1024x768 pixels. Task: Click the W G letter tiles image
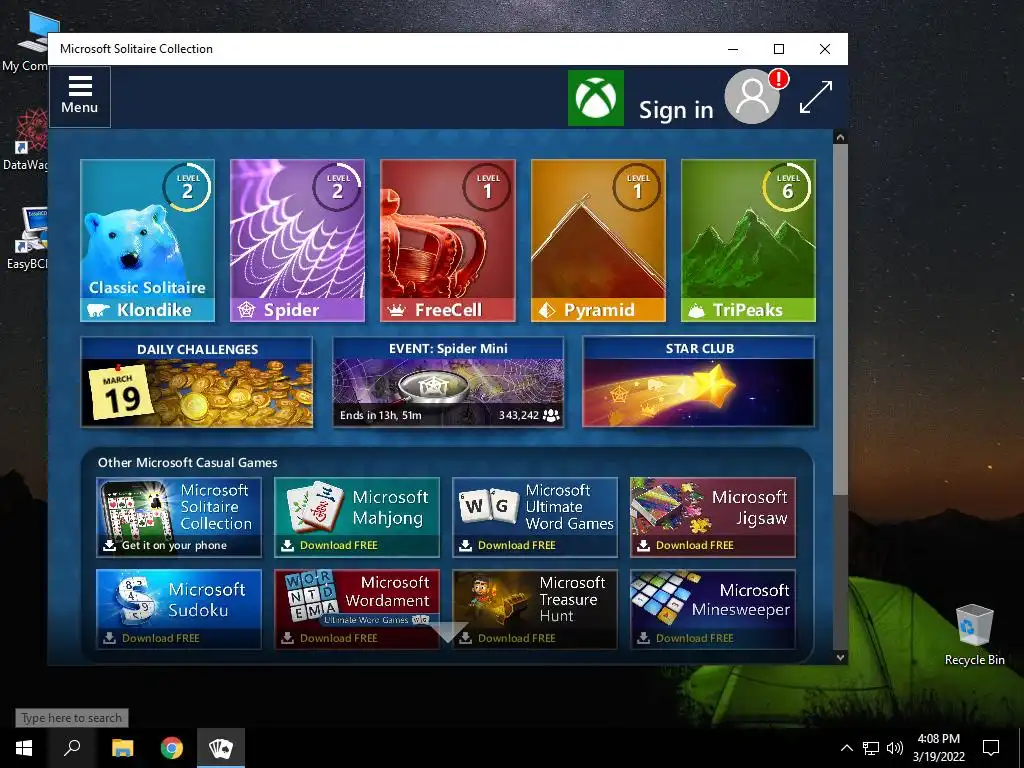click(x=488, y=506)
